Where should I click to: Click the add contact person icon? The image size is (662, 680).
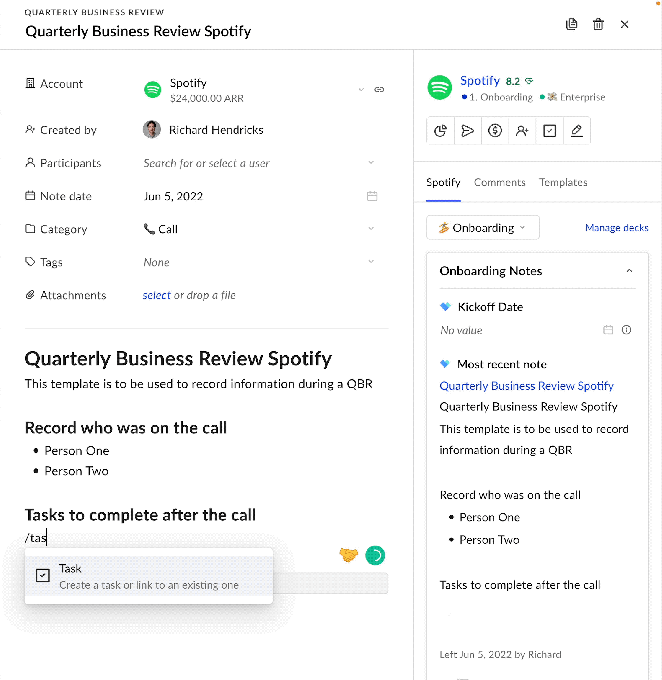[x=522, y=130]
